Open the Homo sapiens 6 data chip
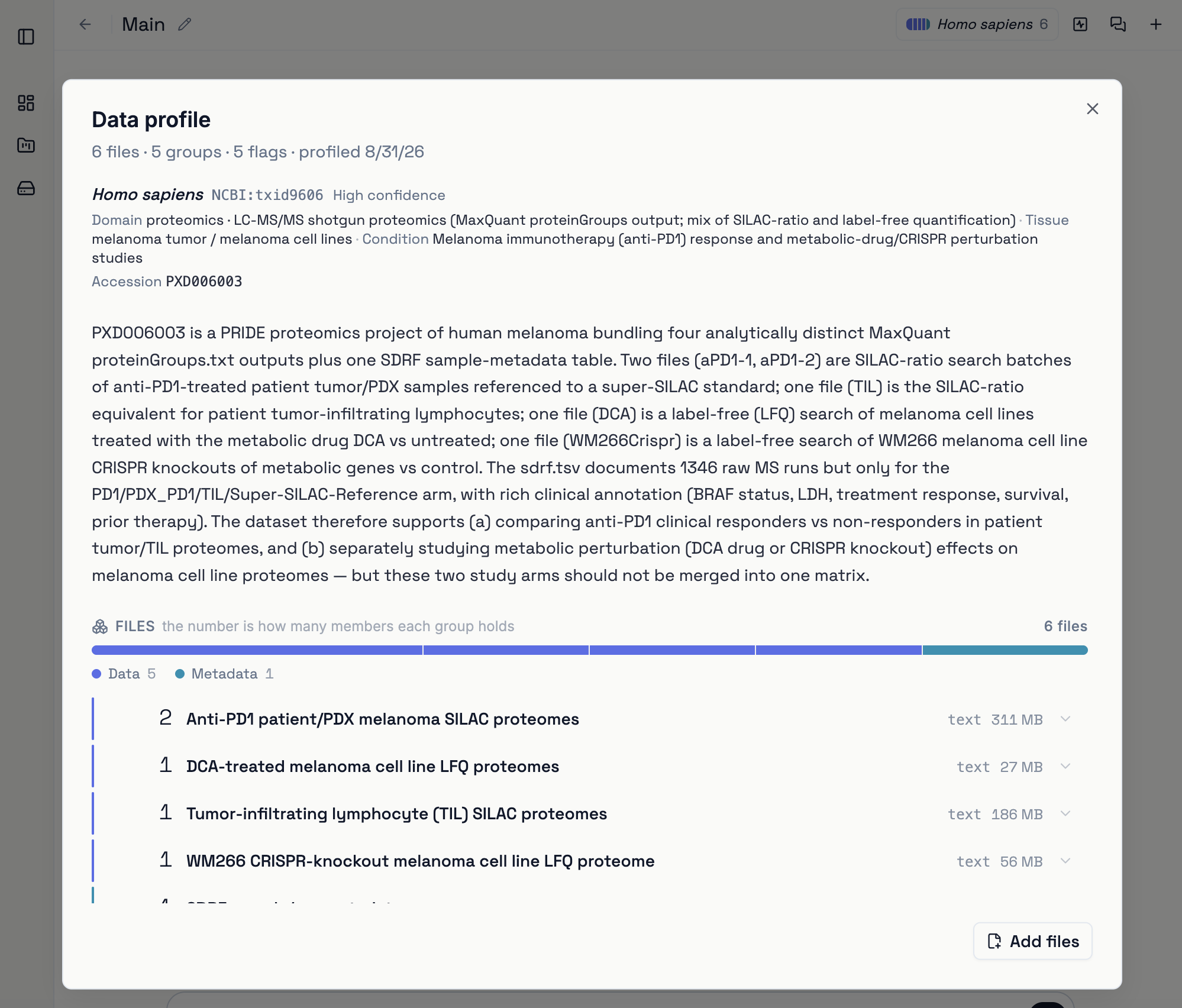This screenshot has height=1008, width=1182. click(977, 24)
